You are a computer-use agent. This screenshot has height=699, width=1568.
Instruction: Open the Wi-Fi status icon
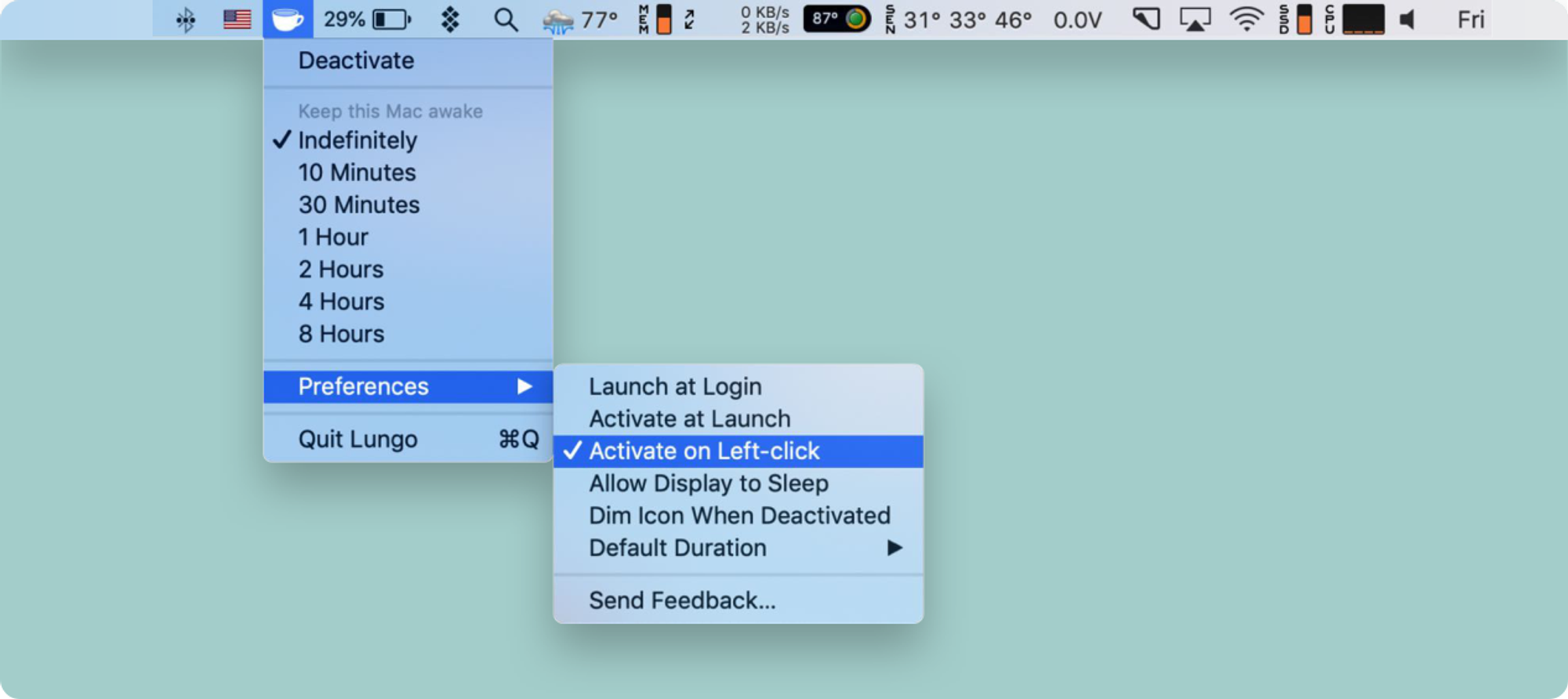point(1245,20)
